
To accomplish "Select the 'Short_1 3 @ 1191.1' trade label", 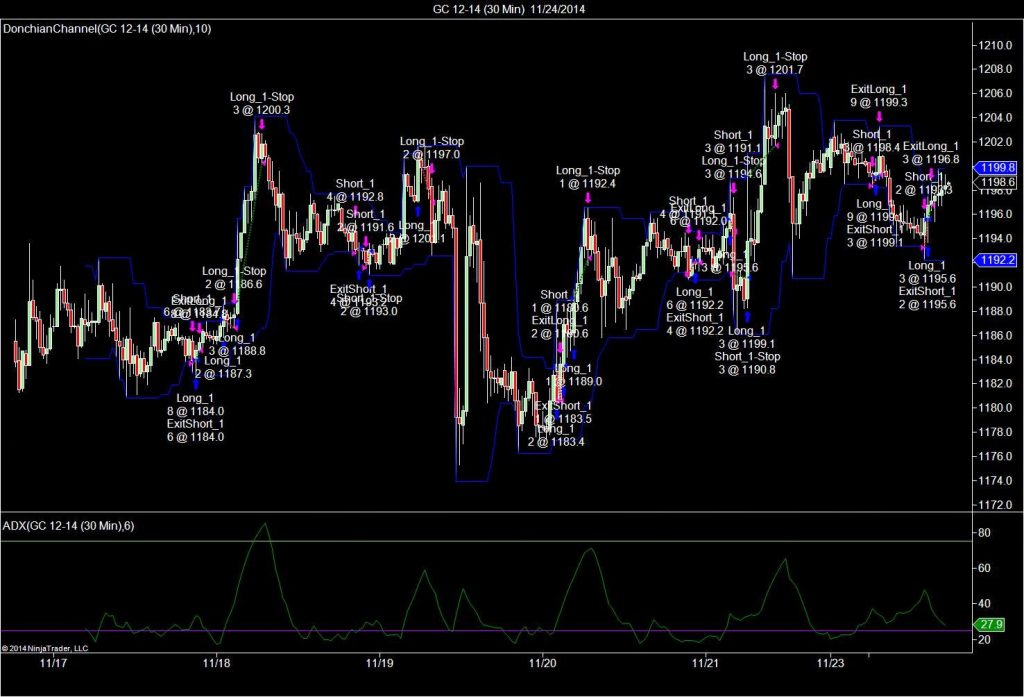I will [x=733, y=142].
